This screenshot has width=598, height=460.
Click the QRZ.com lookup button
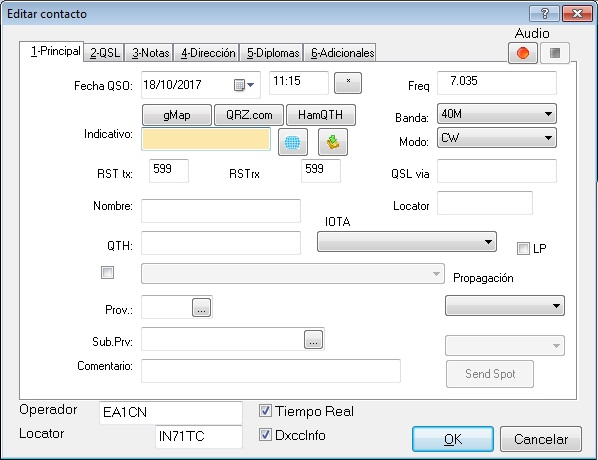249,115
